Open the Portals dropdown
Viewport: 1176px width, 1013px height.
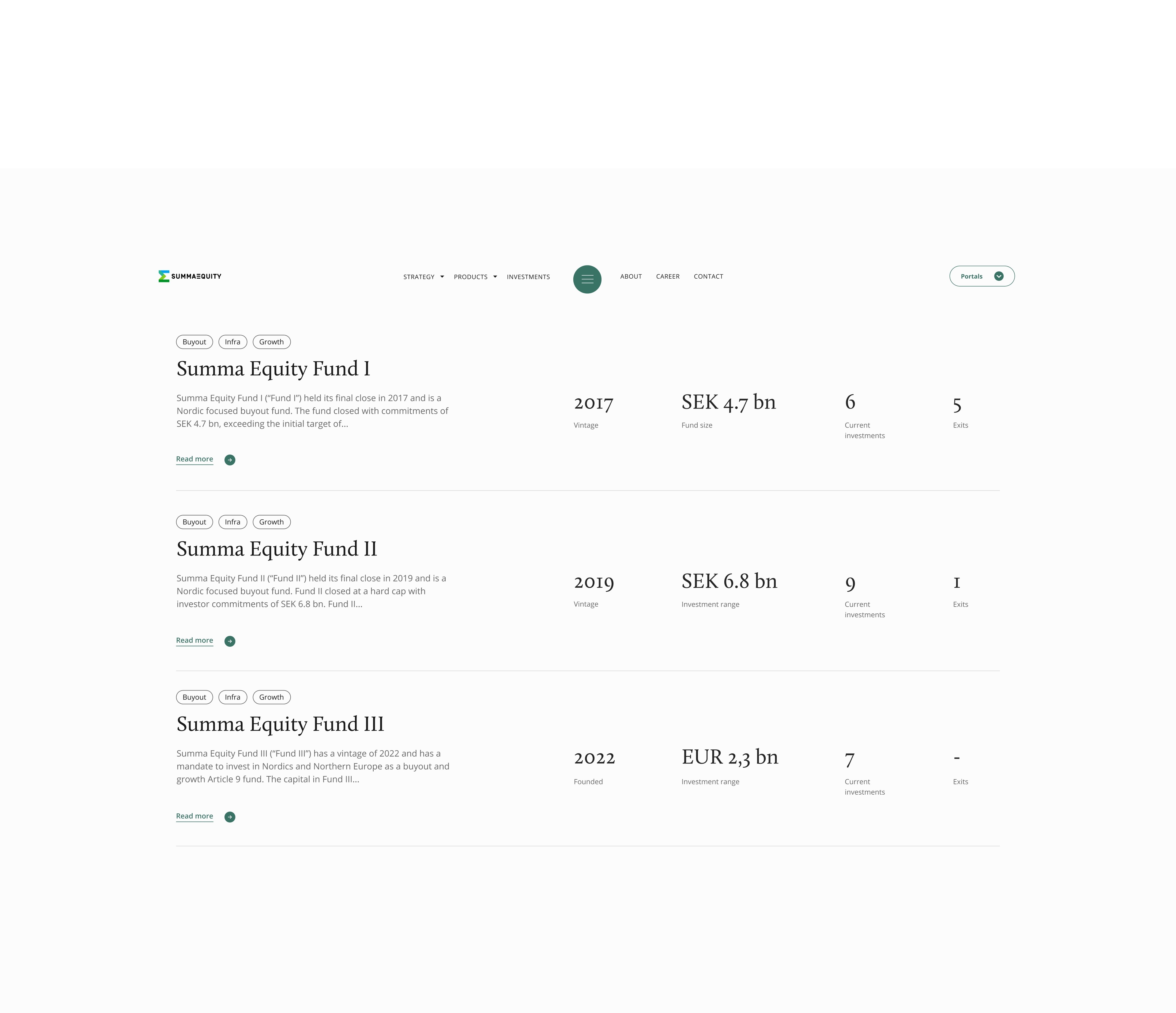[982, 277]
